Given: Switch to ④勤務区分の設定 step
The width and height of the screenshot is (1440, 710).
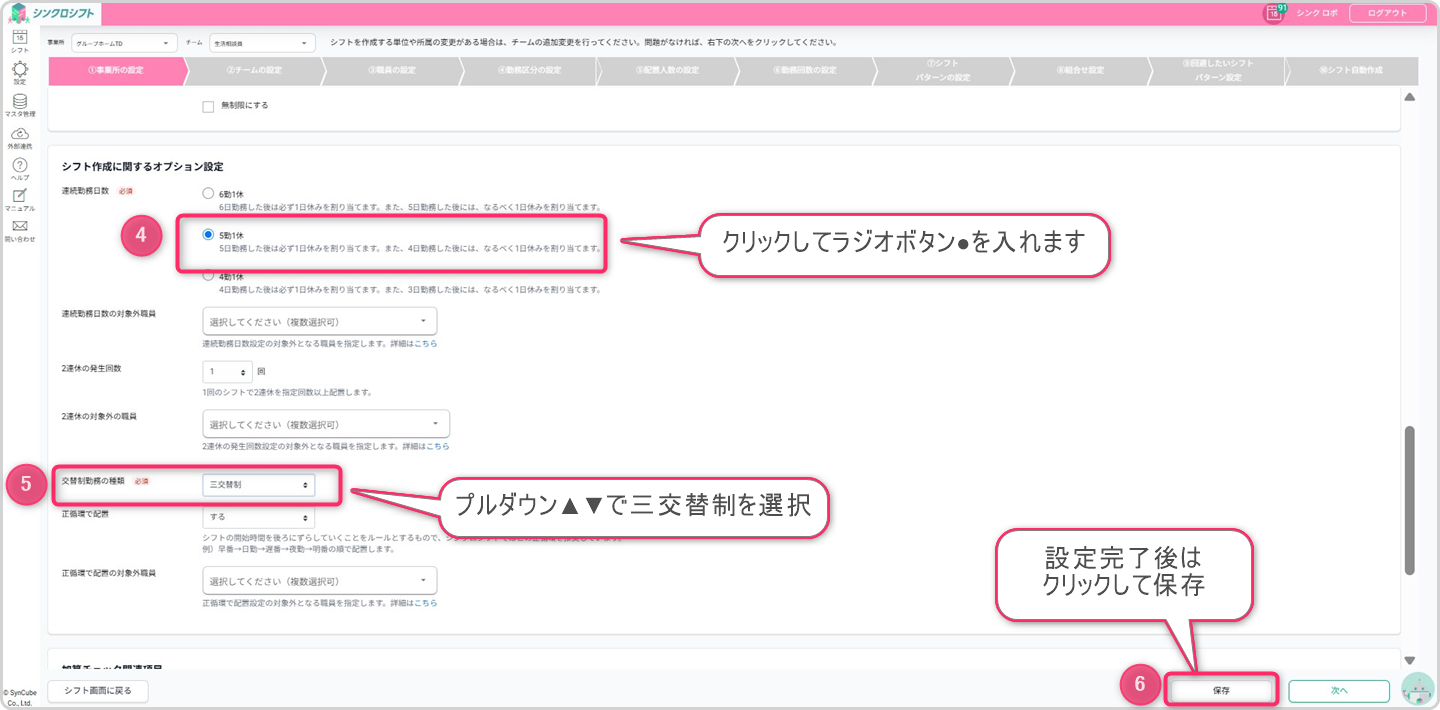Looking at the screenshot, I should pos(529,70).
